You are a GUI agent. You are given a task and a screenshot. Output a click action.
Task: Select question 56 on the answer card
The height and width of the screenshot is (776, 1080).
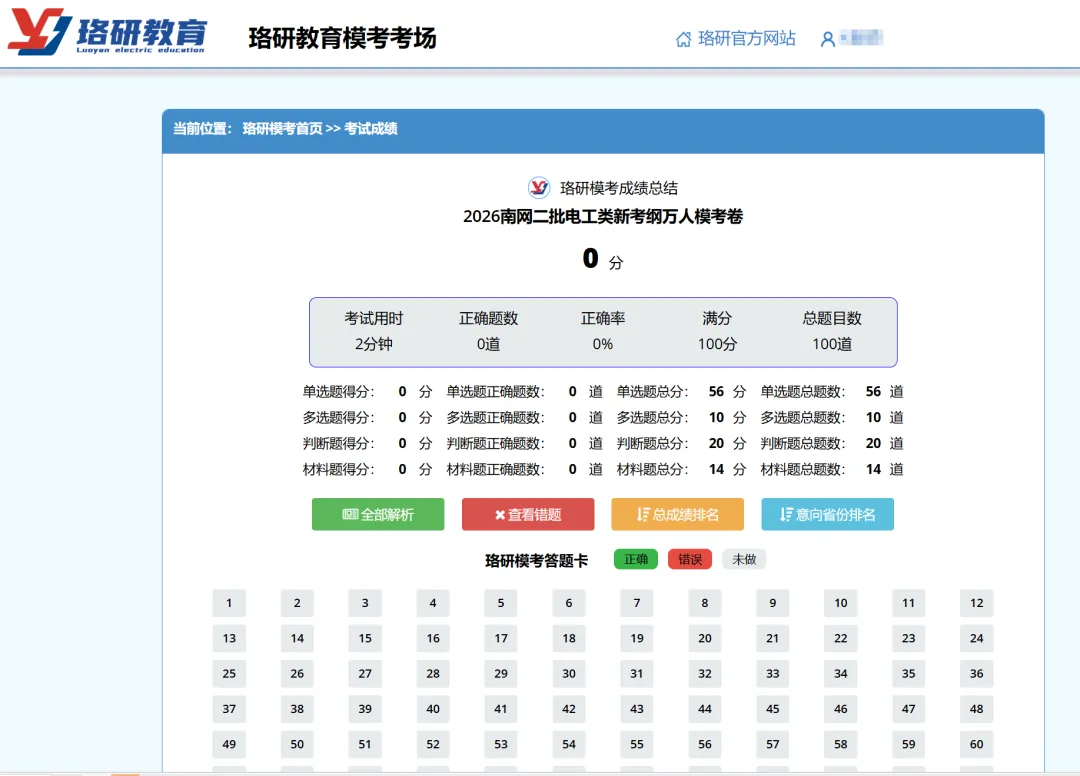click(x=704, y=744)
